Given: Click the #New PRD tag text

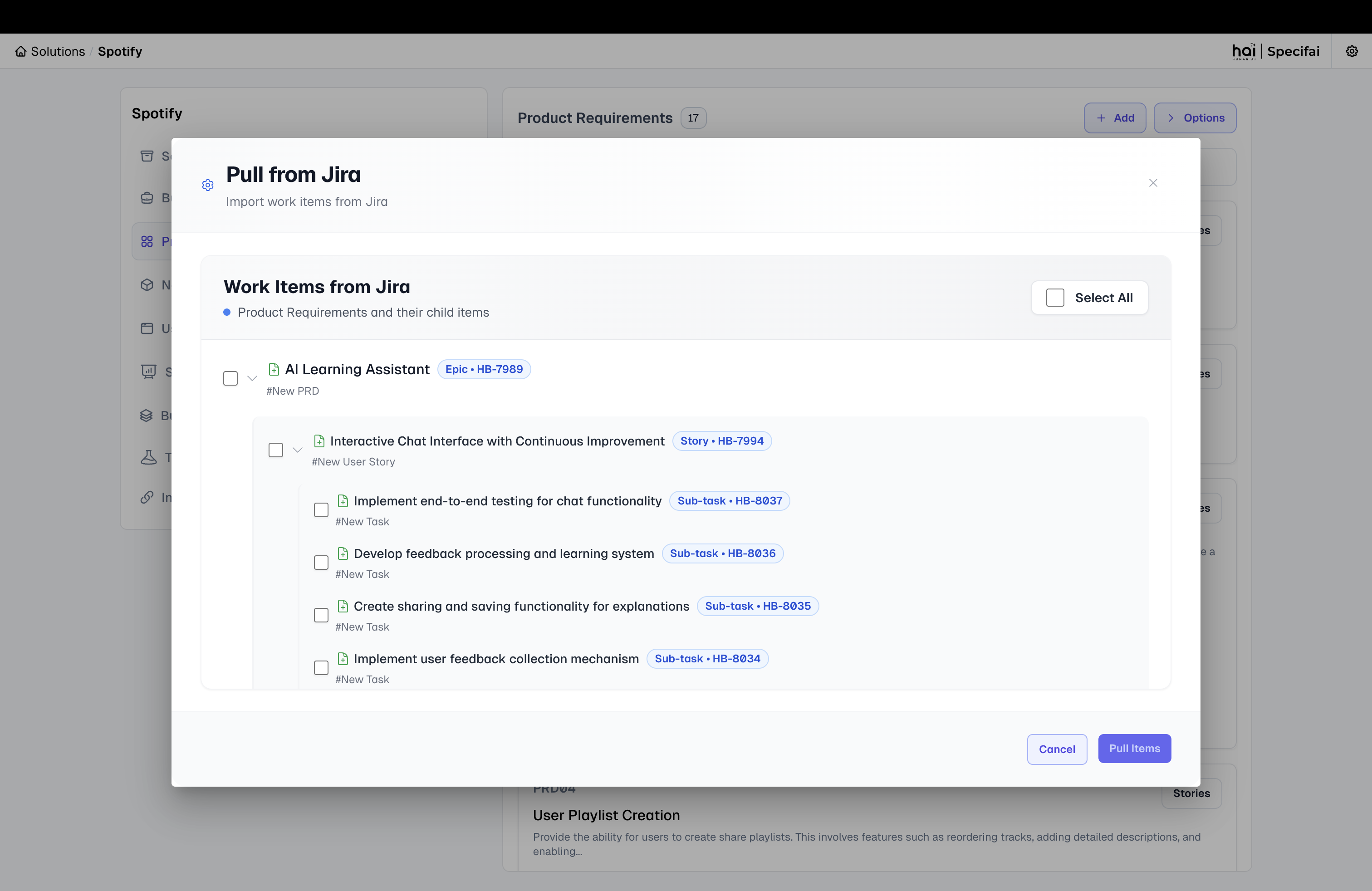Looking at the screenshot, I should pyautogui.click(x=293, y=391).
